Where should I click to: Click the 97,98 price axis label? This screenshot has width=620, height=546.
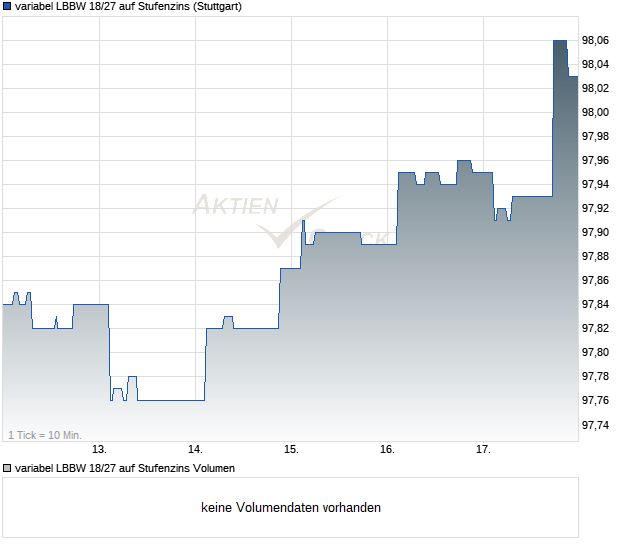pos(595,136)
